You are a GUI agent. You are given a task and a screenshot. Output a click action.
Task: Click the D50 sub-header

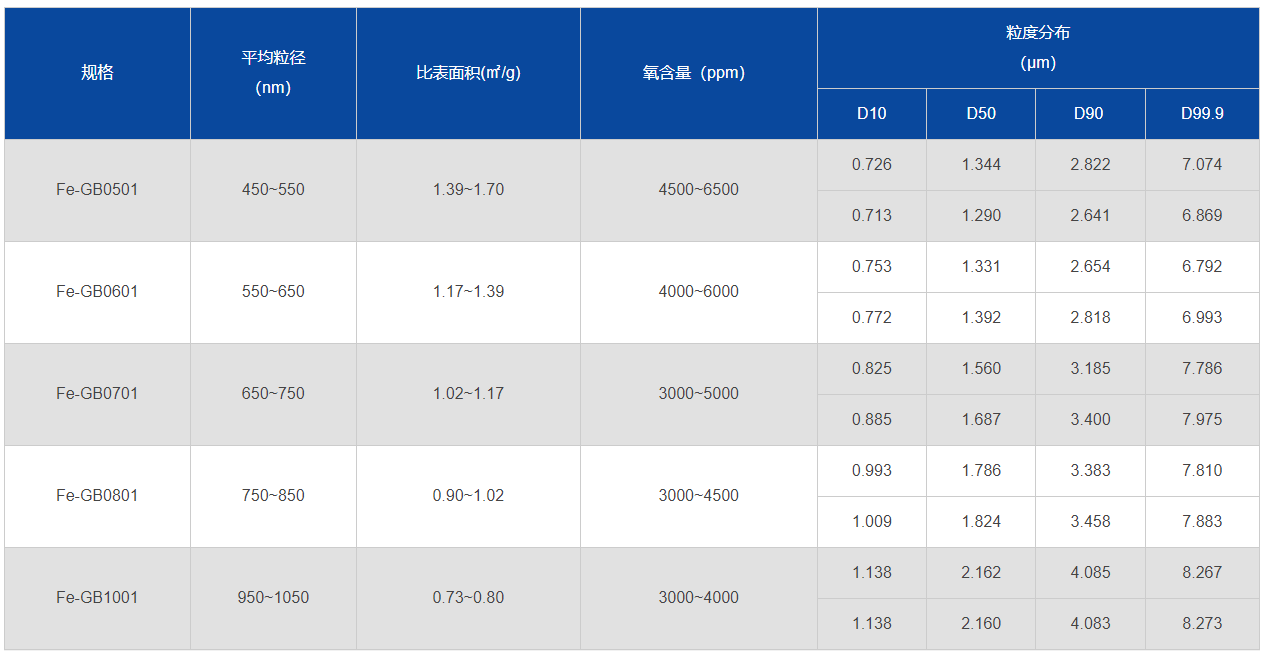coord(981,113)
